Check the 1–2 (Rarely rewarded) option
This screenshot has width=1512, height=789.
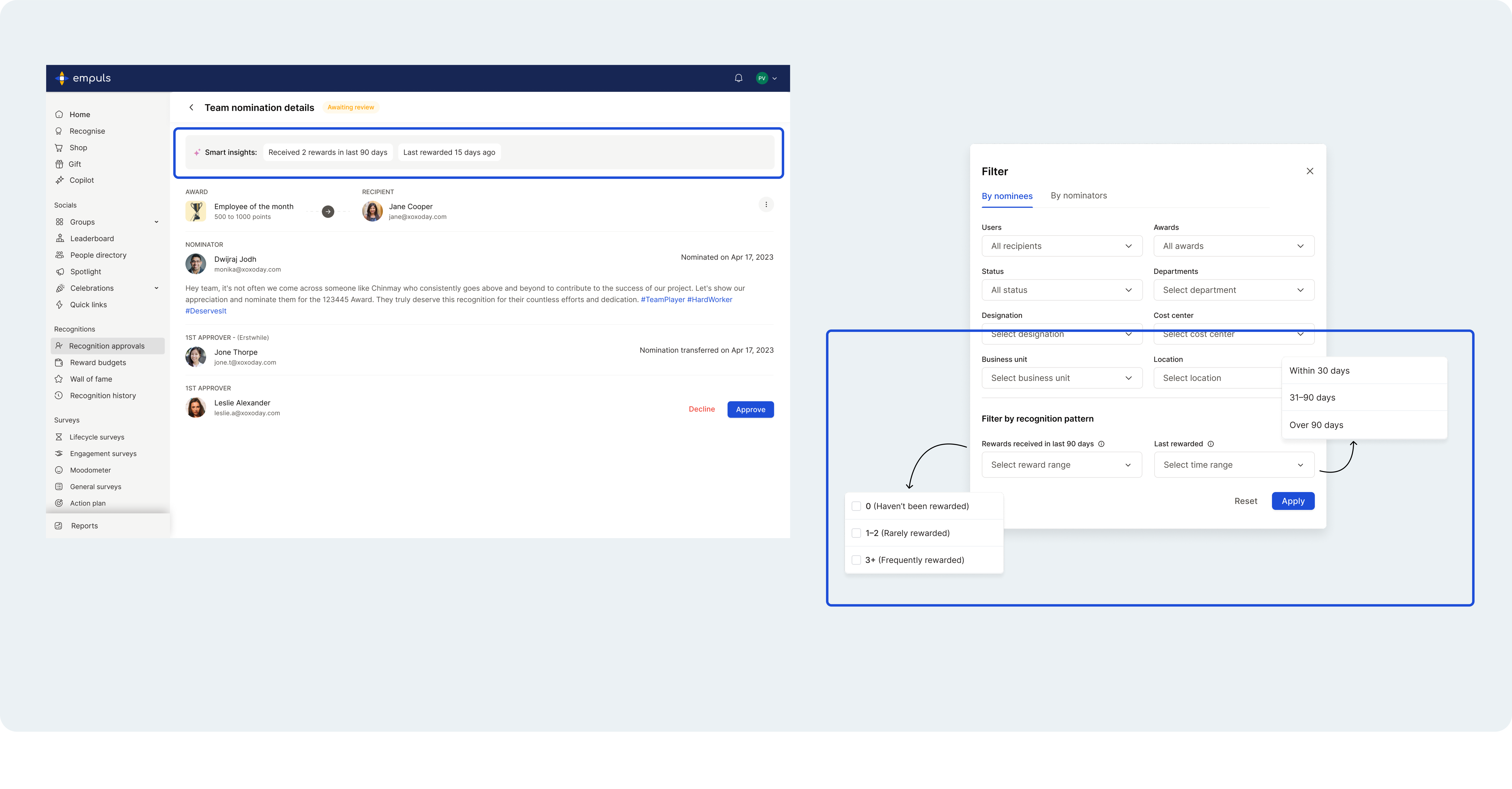[856, 533]
